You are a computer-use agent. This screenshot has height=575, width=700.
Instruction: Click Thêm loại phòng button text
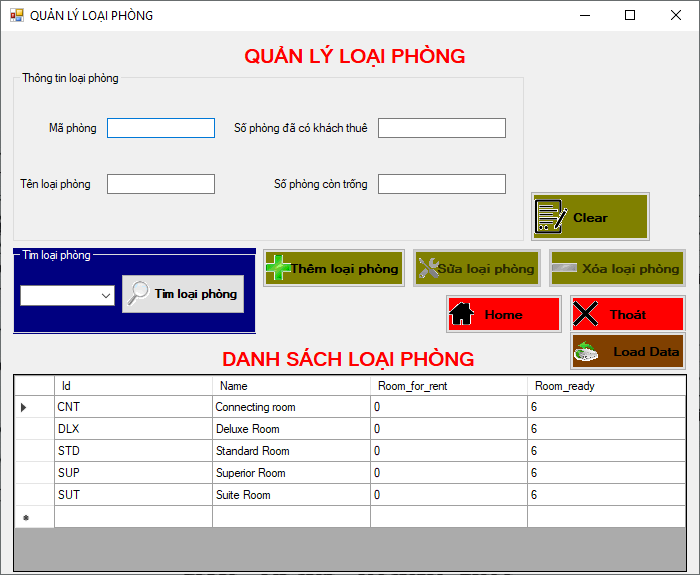[344, 269]
